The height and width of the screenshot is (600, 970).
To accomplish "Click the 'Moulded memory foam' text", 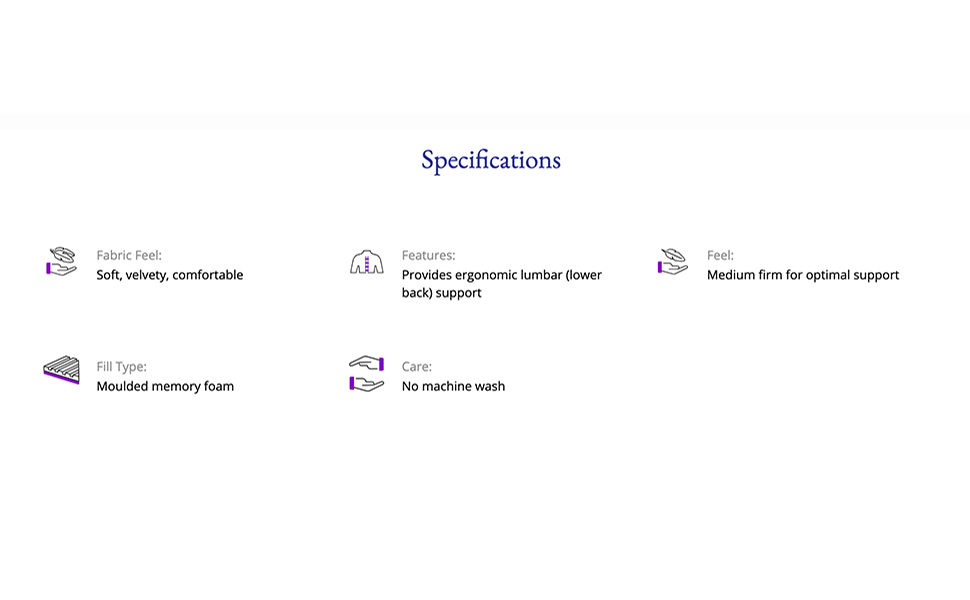I will [165, 386].
